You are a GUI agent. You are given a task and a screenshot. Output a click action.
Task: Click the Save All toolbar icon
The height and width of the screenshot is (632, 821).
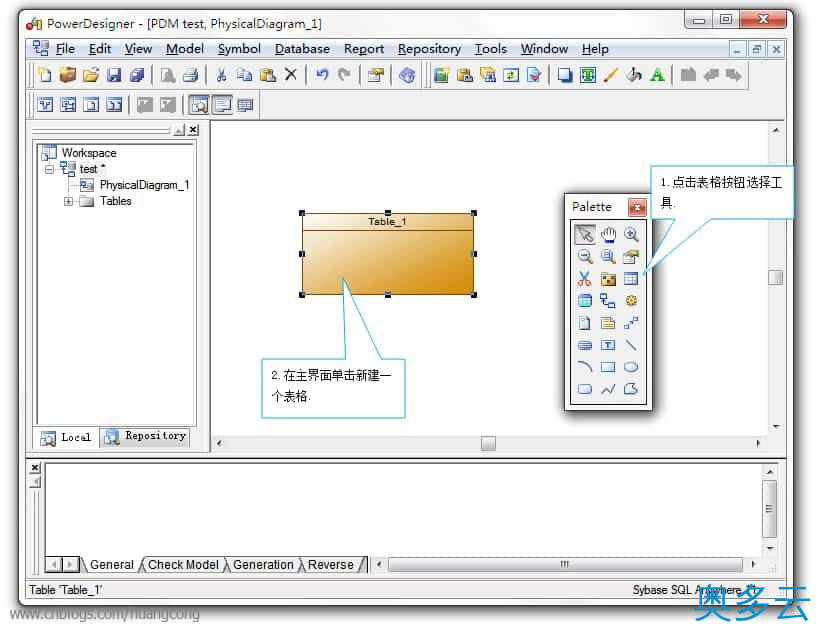(x=137, y=75)
